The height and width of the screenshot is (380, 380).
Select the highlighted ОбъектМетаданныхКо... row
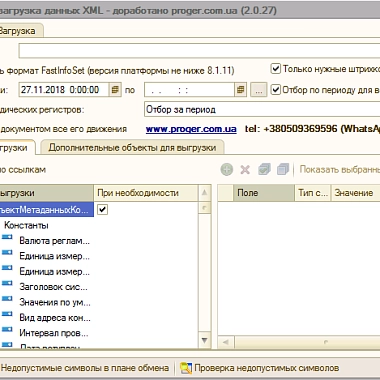tap(46, 210)
